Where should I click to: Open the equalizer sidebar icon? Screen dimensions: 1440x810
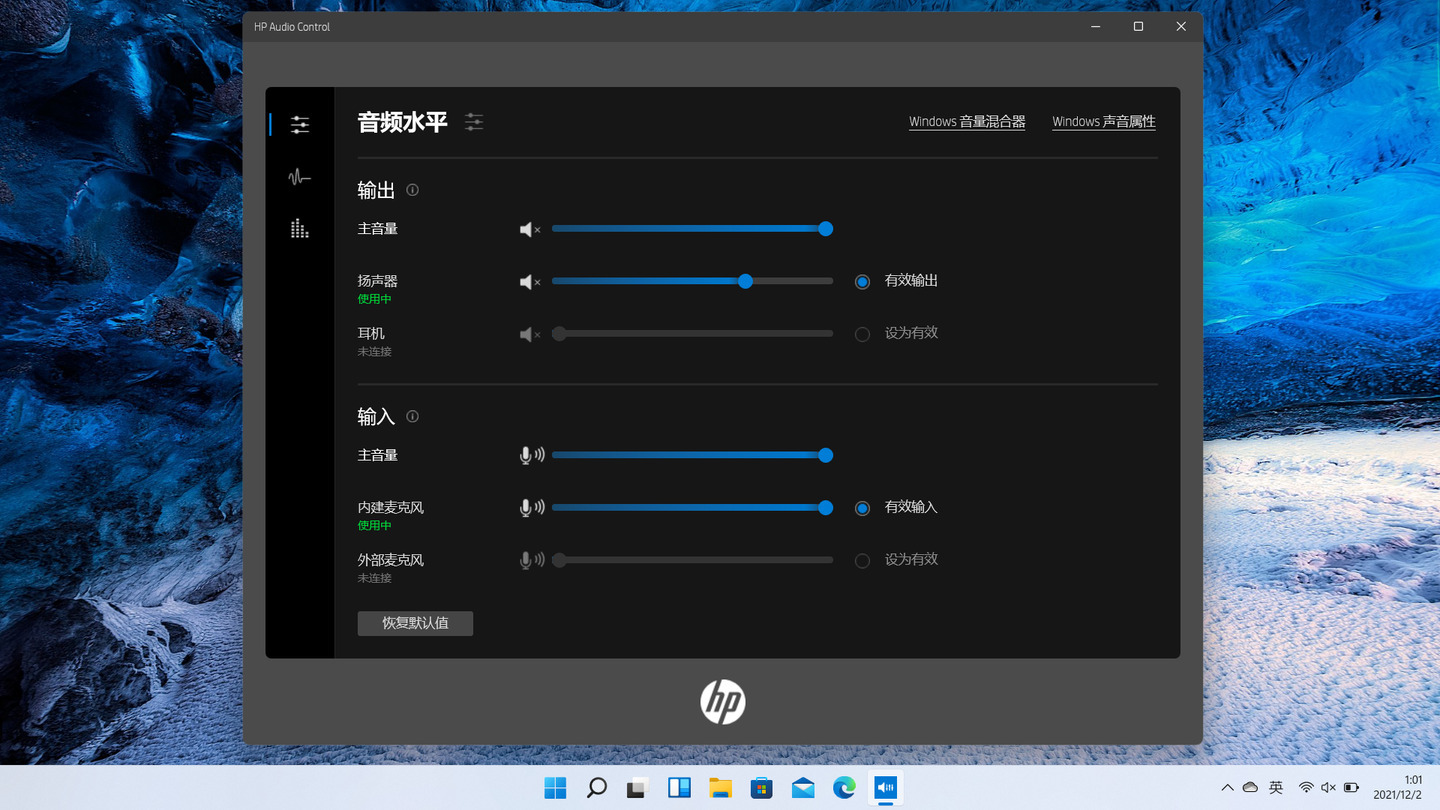pyautogui.click(x=299, y=229)
